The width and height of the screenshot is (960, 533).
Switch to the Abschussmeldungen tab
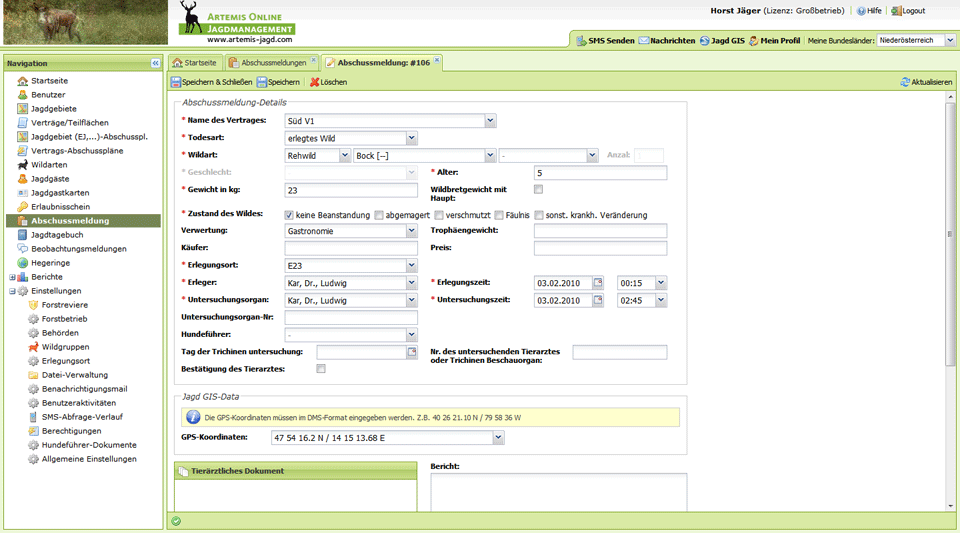pos(272,62)
